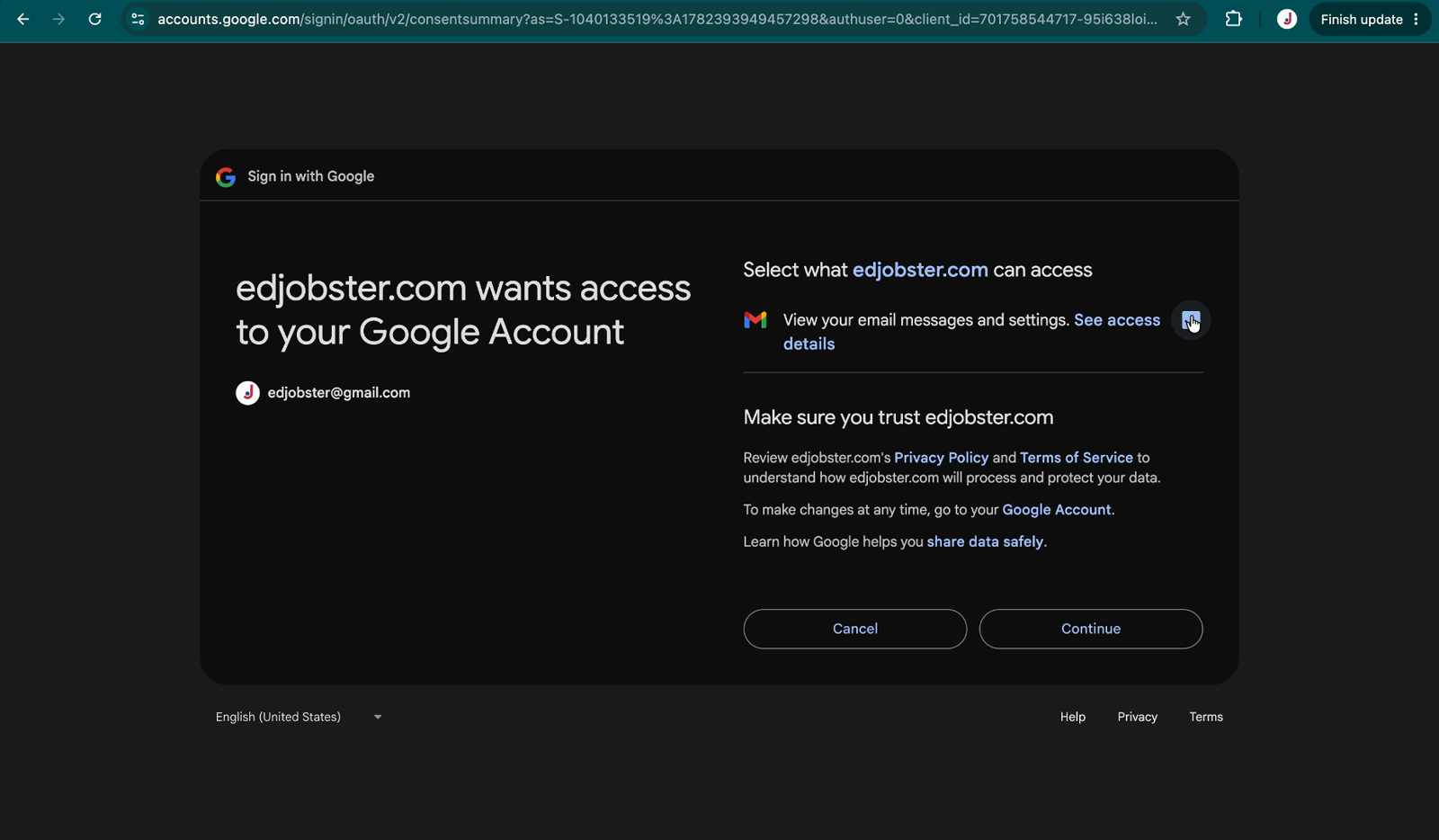The width and height of the screenshot is (1439, 840).
Task: Continue to grant access
Action: pyautogui.click(x=1091, y=629)
